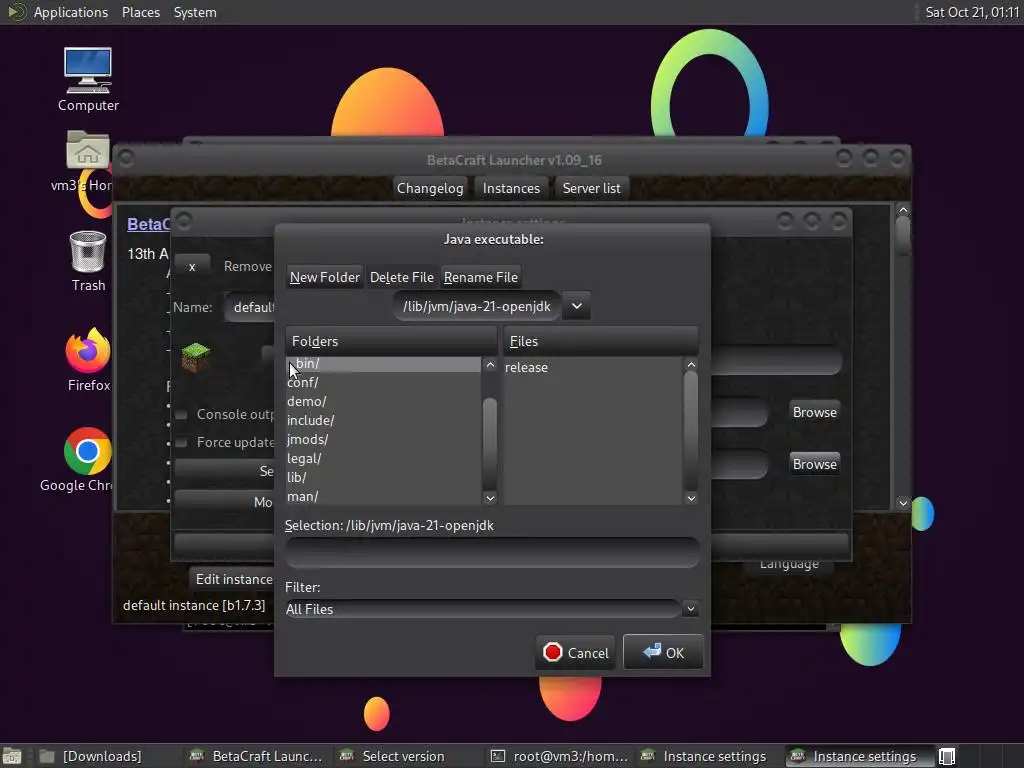Switch to the root@vm3 terminal taskbar entry

tap(560, 756)
